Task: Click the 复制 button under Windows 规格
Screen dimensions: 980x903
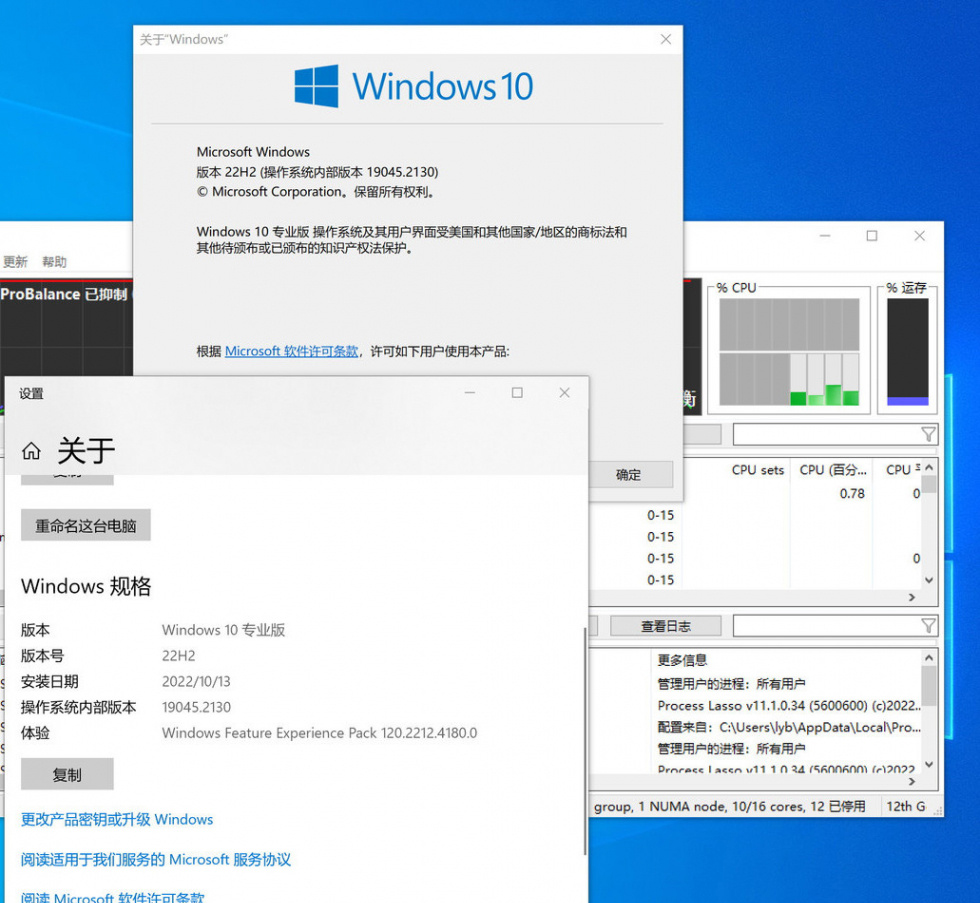Action: coord(67,775)
